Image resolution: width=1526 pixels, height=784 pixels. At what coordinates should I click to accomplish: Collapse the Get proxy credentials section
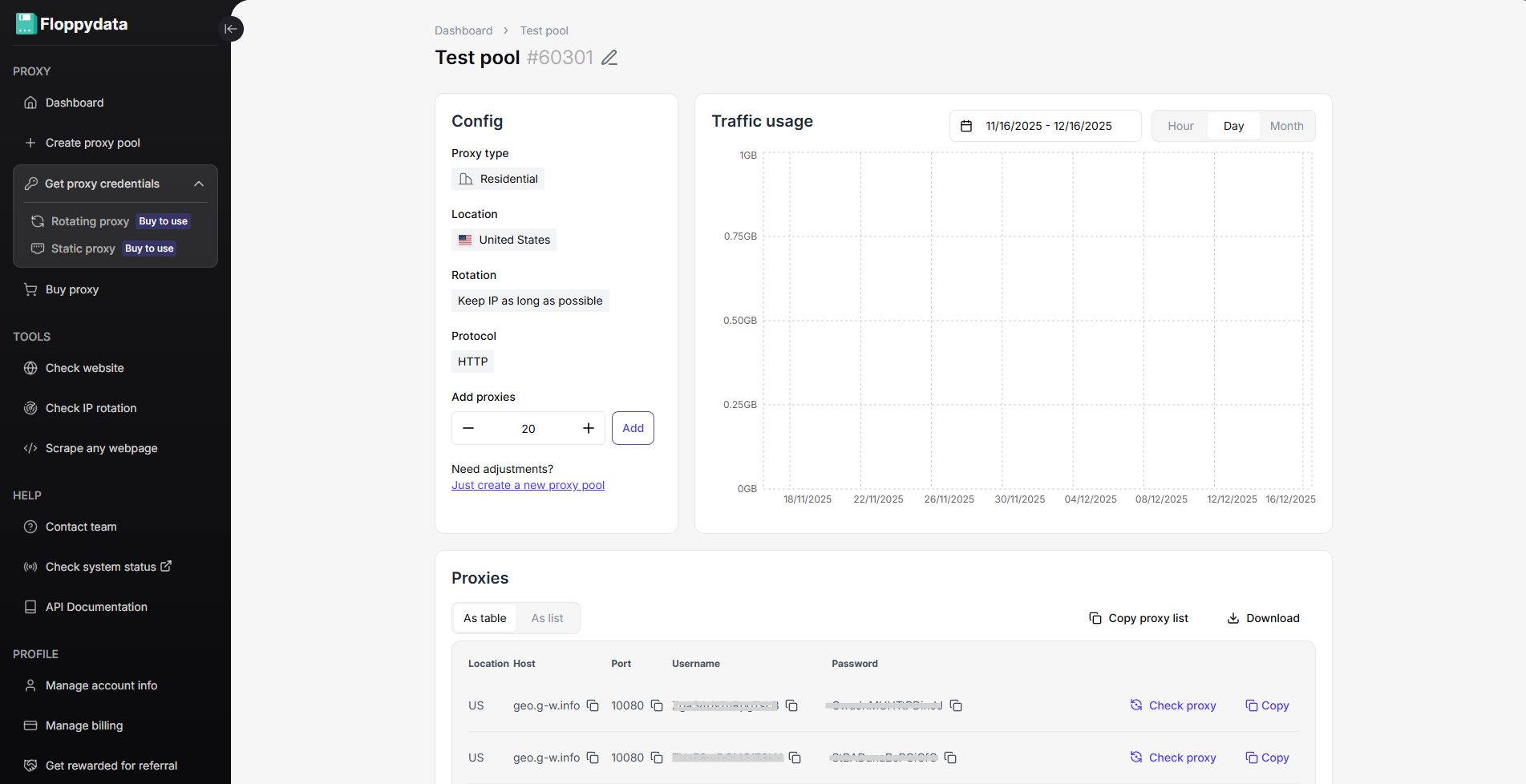199,184
